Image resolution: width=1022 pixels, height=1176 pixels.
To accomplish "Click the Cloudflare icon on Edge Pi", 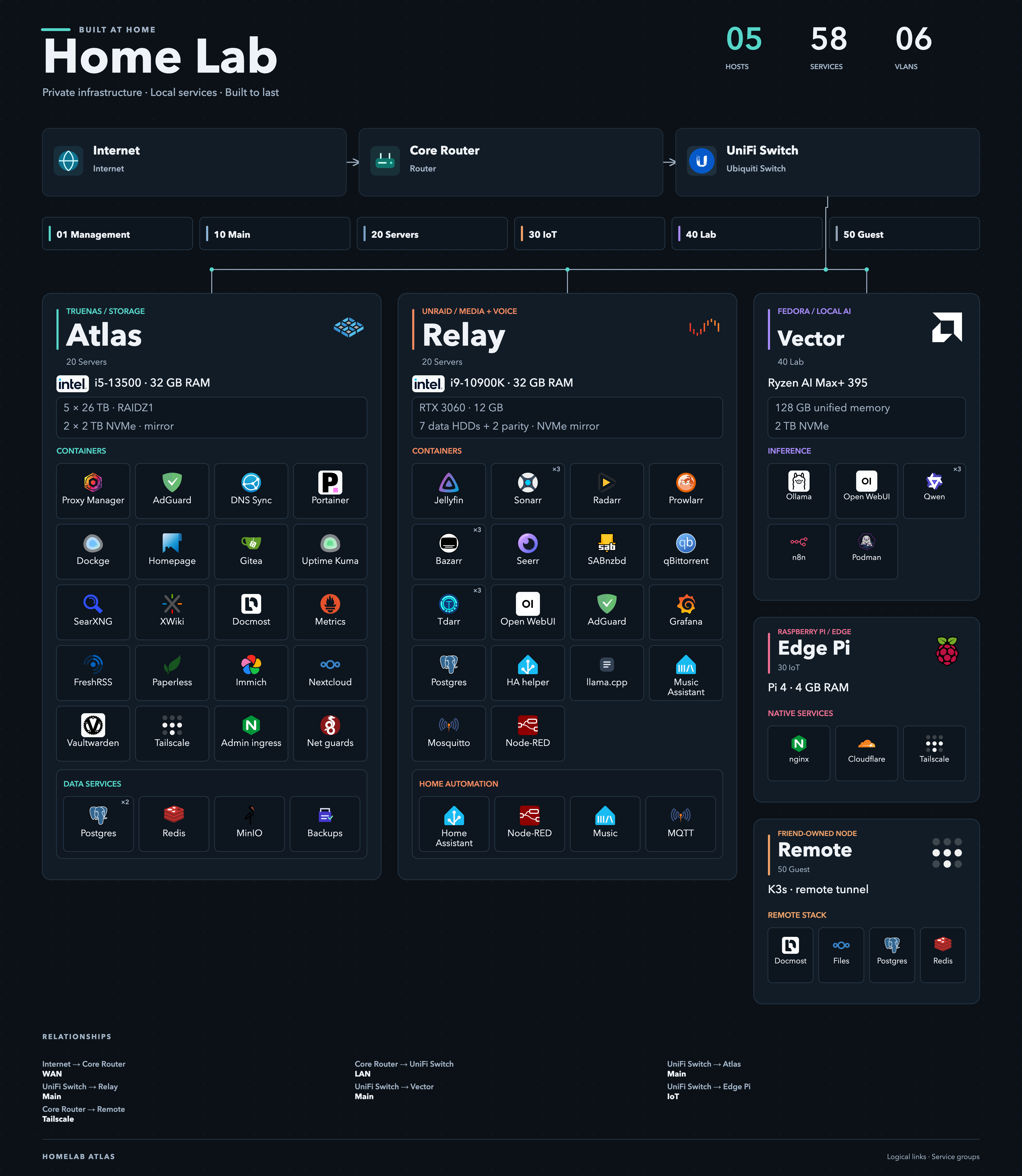I will (x=866, y=743).
